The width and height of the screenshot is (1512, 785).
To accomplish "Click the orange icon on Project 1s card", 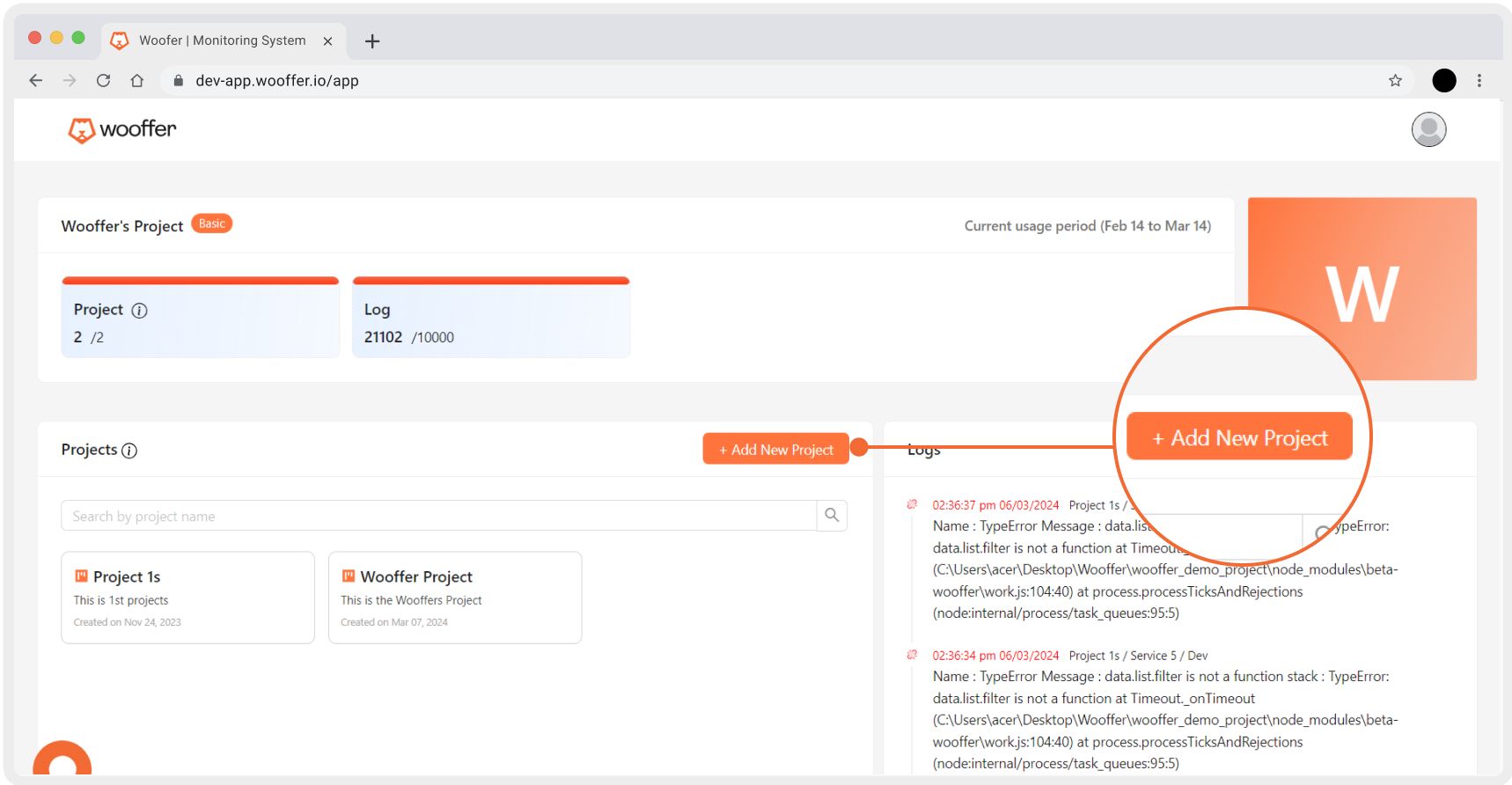I will tap(81, 576).
